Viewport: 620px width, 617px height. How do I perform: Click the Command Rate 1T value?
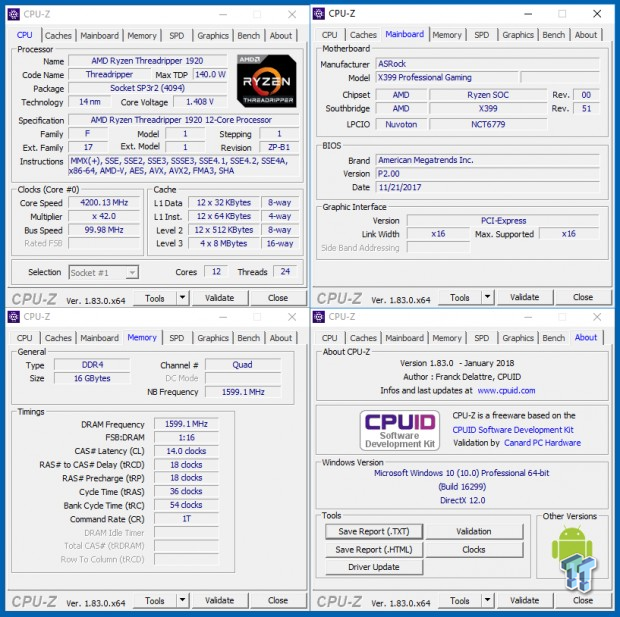coord(186,519)
